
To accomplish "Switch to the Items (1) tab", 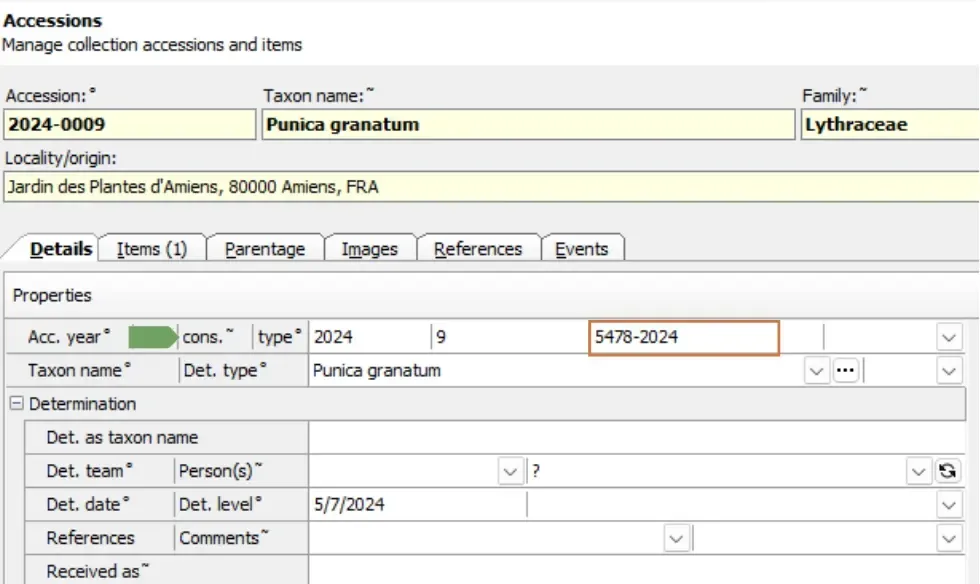I will click(x=152, y=249).
